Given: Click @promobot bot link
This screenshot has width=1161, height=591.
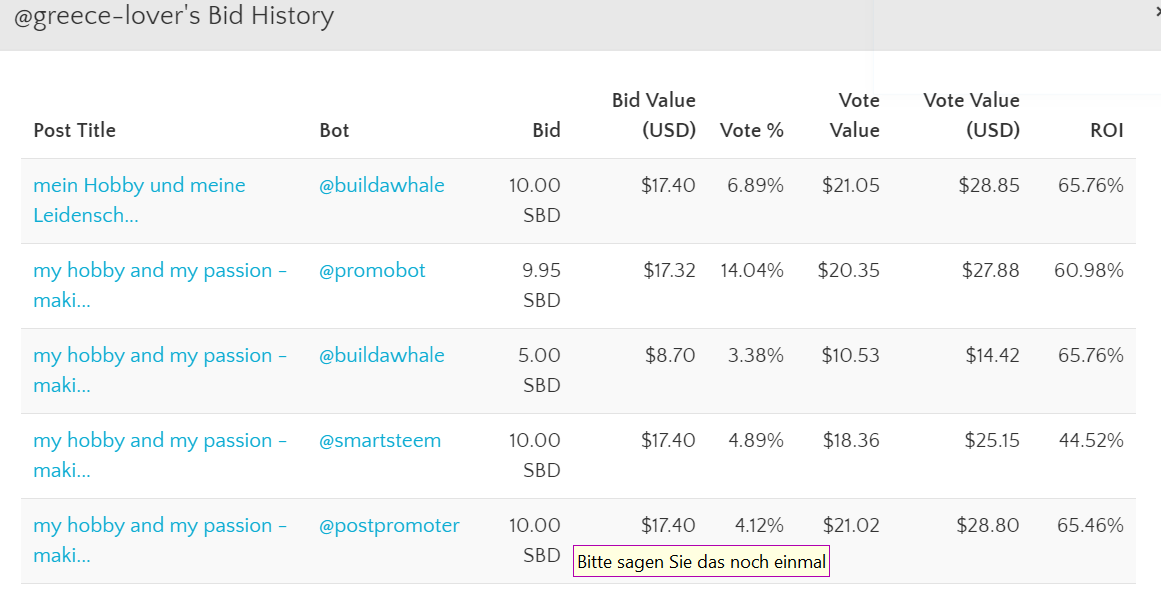Looking at the screenshot, I should coord(372,270).
